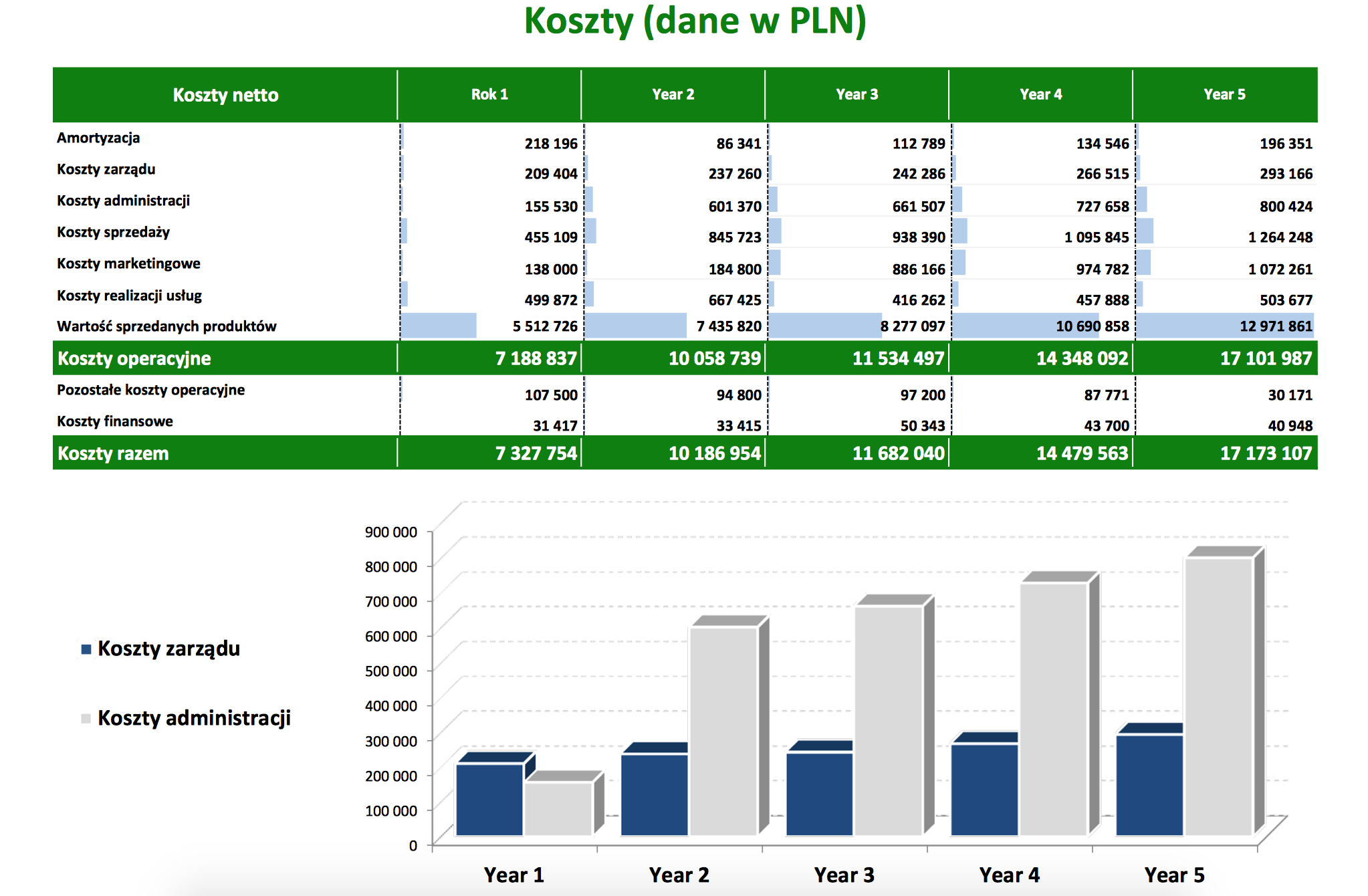Viewport: 1368px width, 896px height.
Task: Click the Koszty zarządu legend label
Action: point(168,649)
